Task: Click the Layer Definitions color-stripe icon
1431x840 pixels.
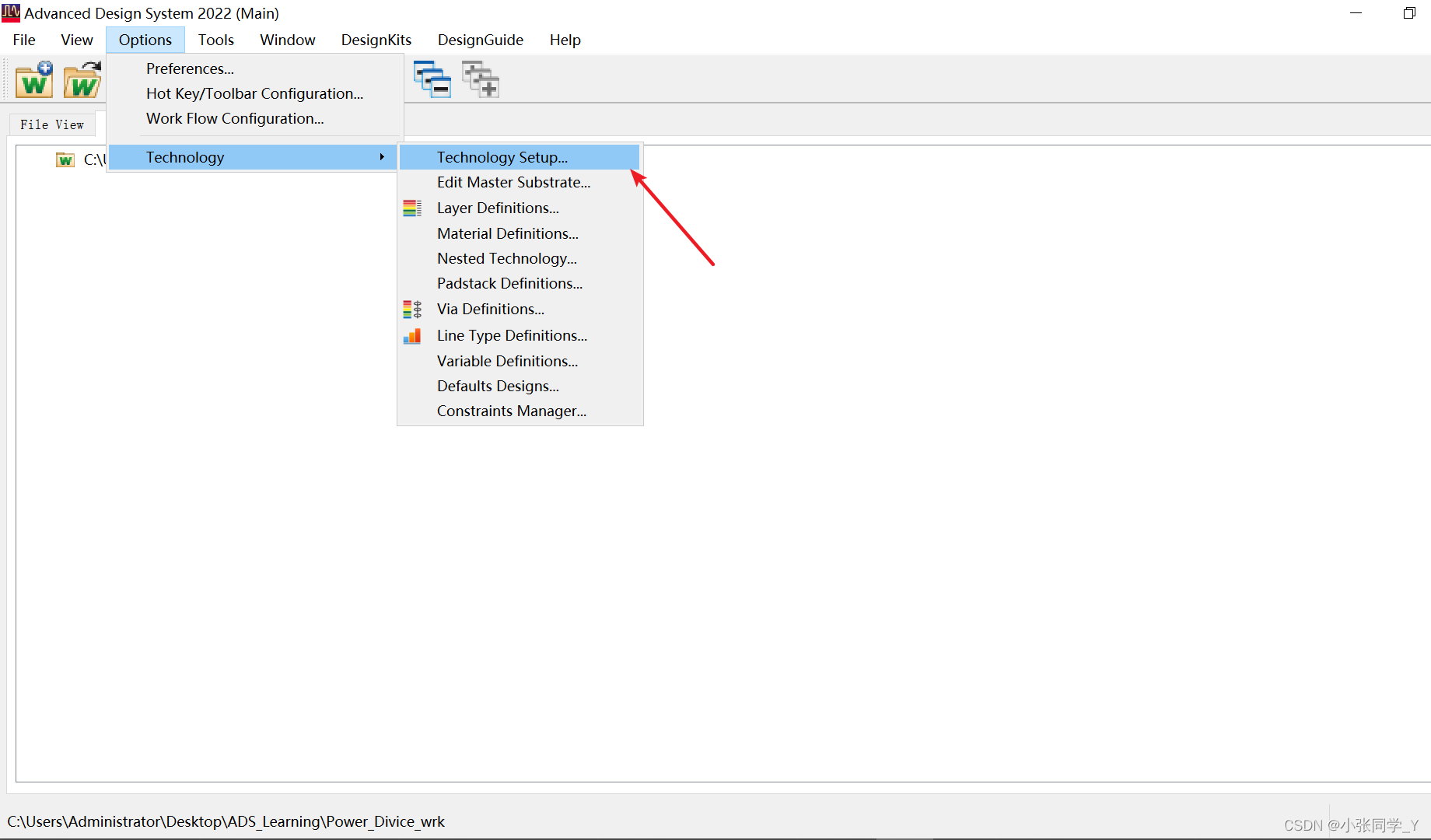Action: click(412, 208)
